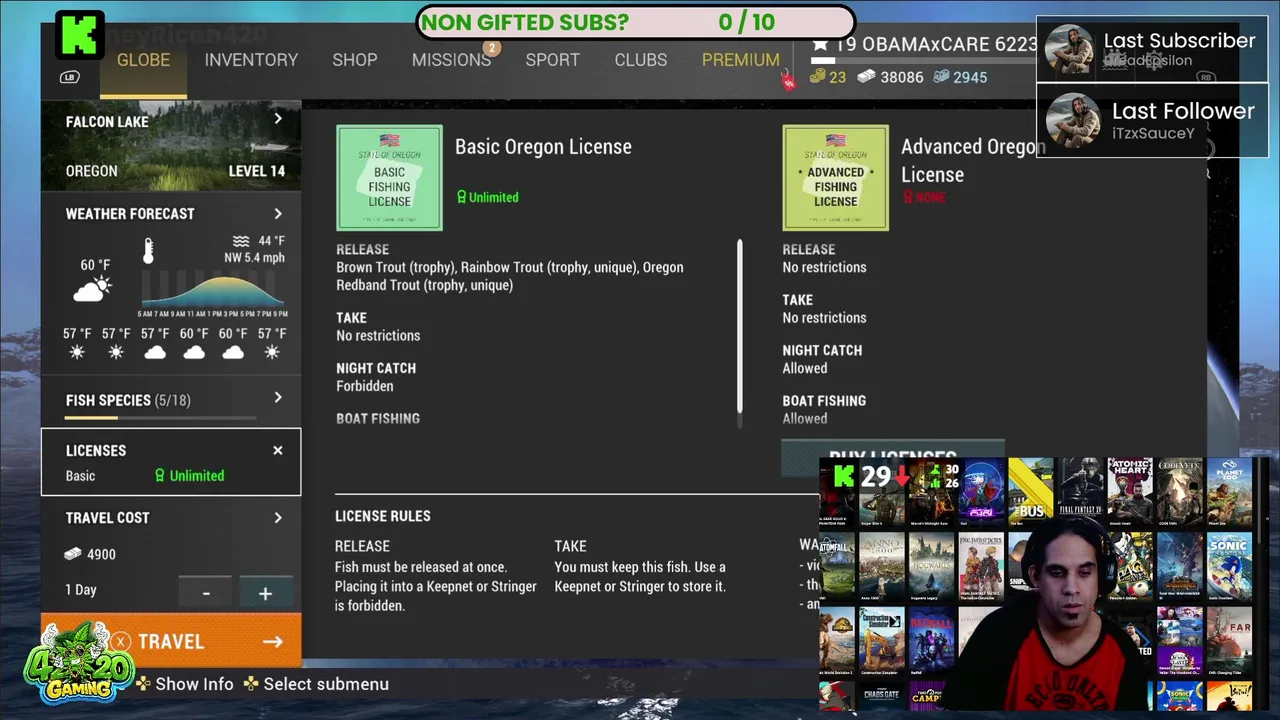The image size is (1280, 720).
Task: Click the NON GIFTED SUBS counter banner
Action: click(636, 22)
